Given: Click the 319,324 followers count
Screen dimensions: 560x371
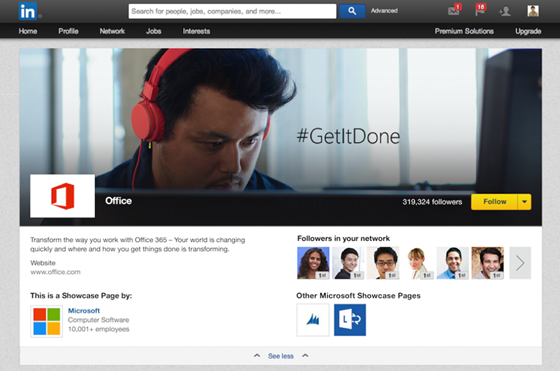Looking at the screenshot, I should (432, 202).
